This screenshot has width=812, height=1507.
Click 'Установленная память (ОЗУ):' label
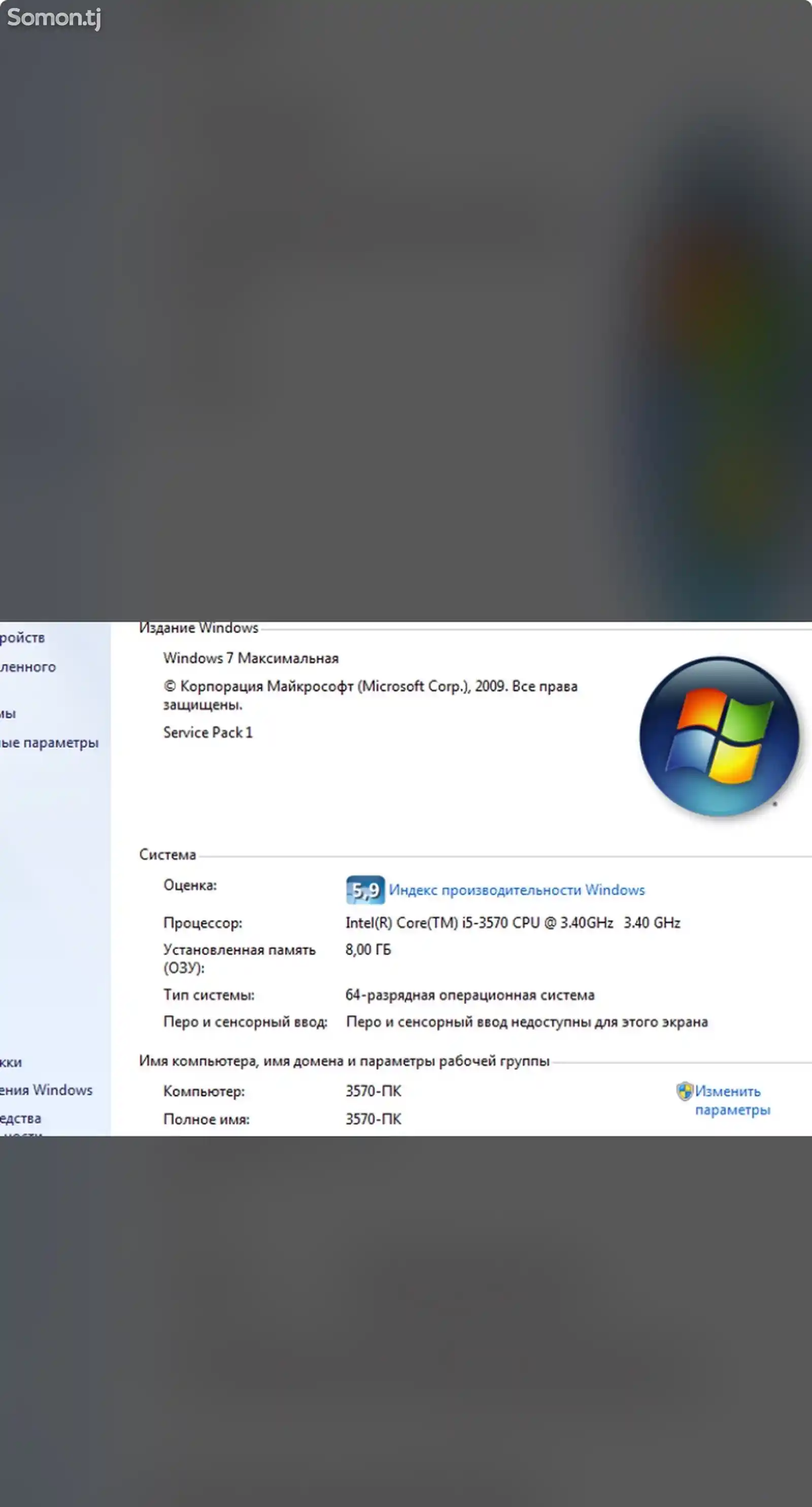pos(239,958)
